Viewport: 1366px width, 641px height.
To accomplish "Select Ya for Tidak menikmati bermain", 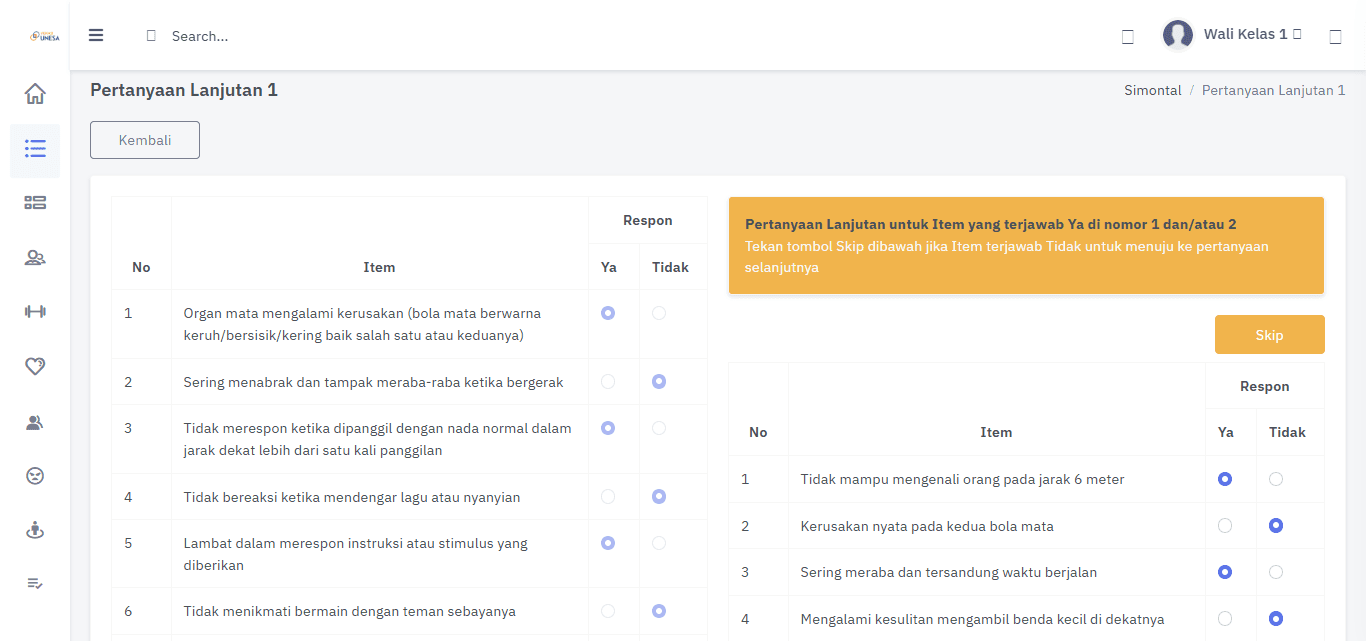I will click(x=608, y=611).
